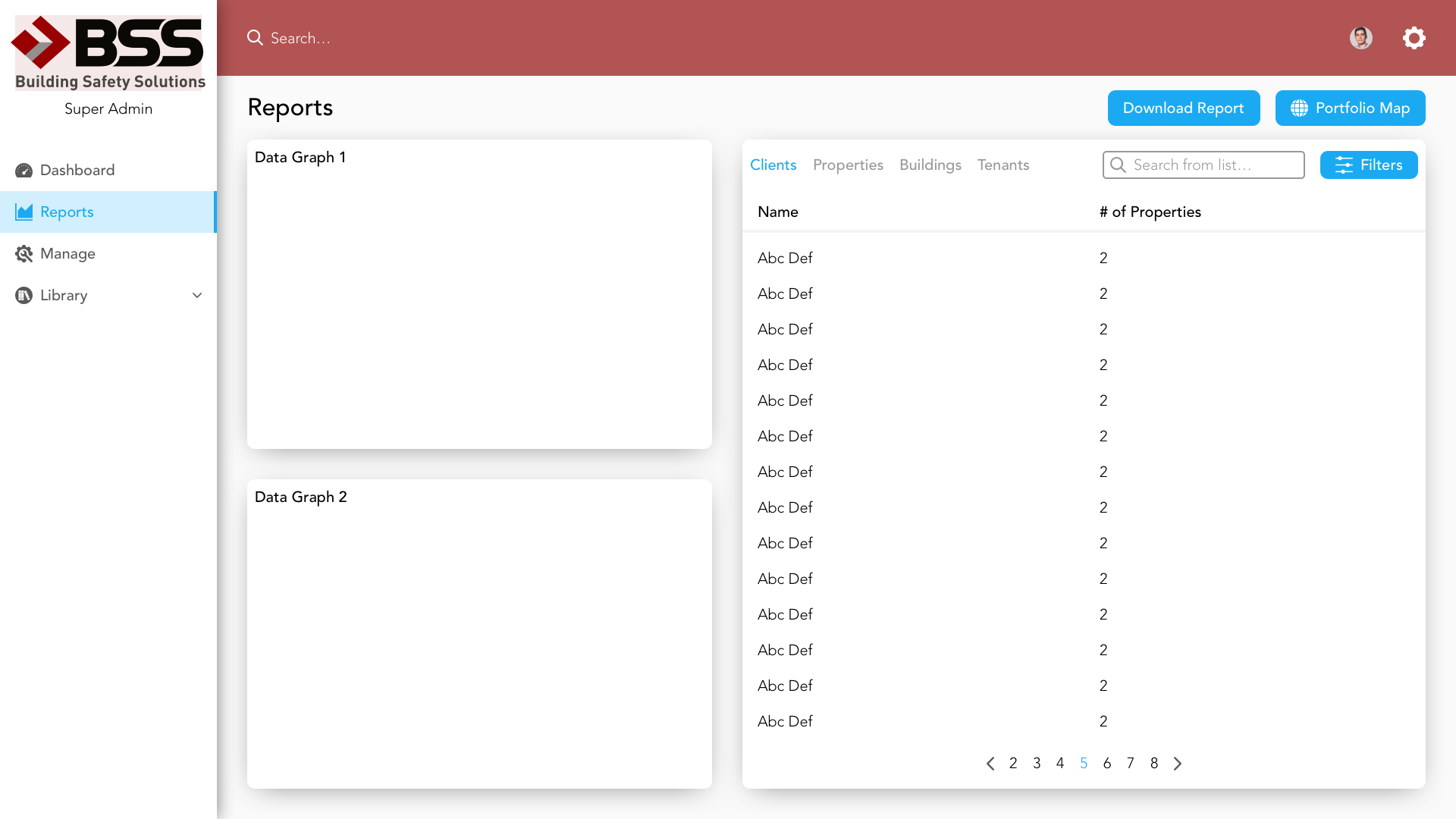This screenshot has width=1456, height=819.
Task: Click the Manage wrench-gear icon
Action: (x=24, y=254)
